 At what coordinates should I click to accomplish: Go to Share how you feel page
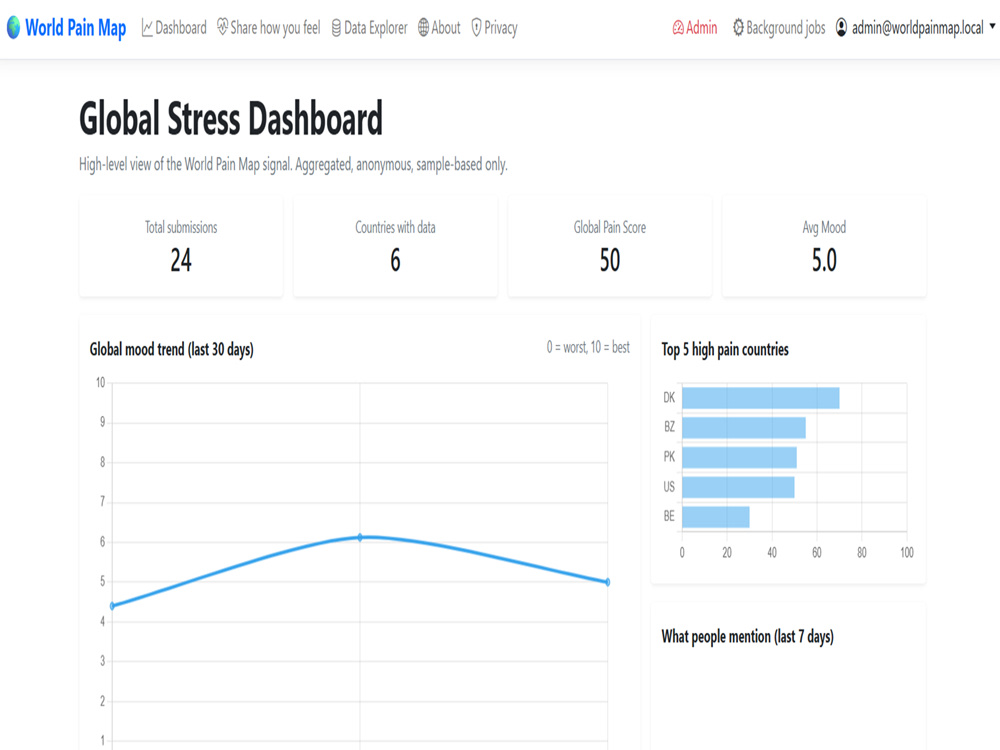tap(268, 27)
